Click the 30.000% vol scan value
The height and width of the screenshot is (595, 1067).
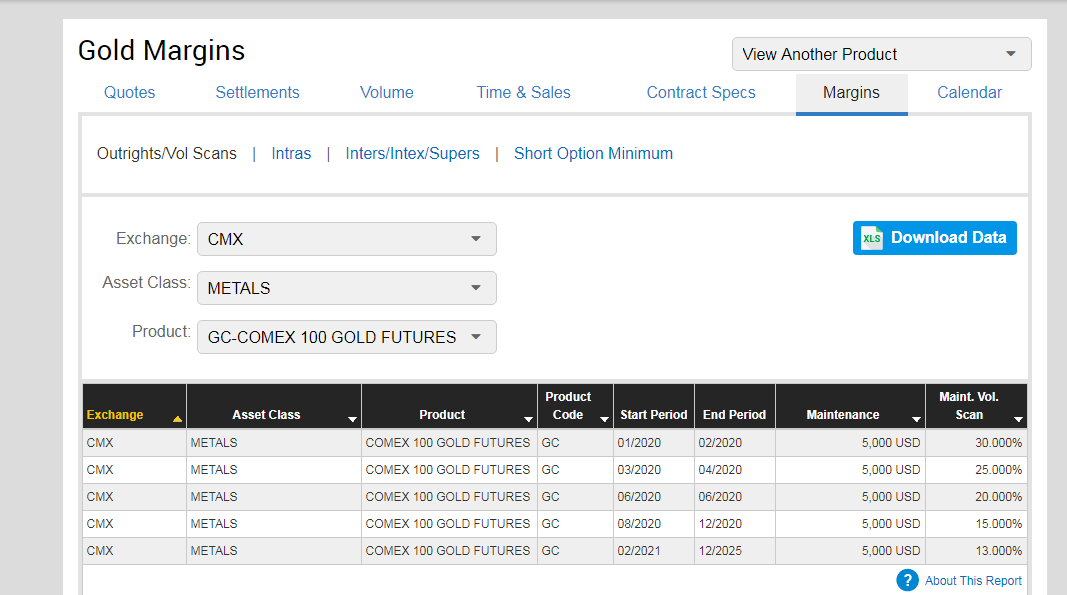998,443
